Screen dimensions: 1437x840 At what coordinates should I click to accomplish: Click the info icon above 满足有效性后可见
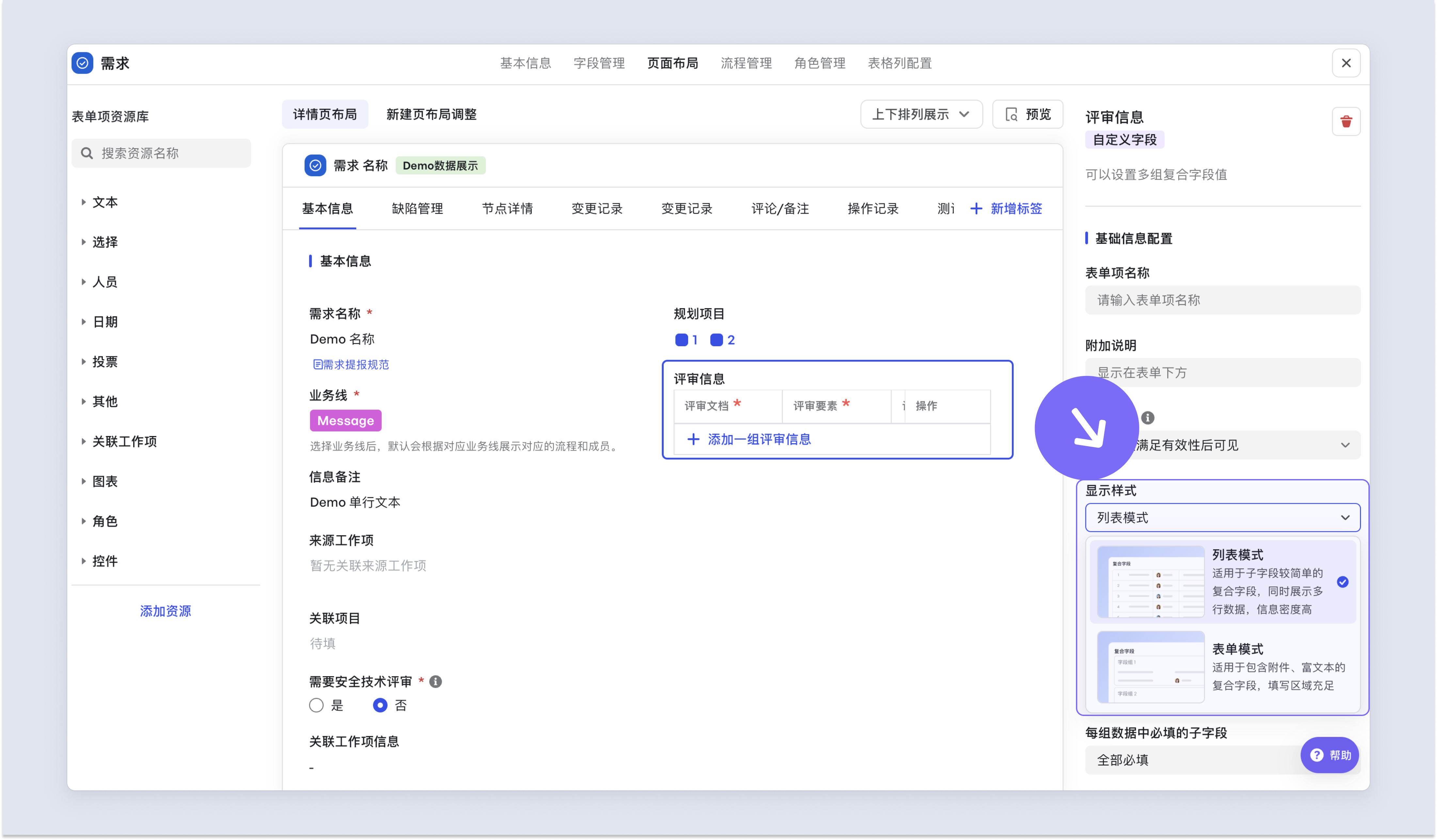coord(1147,418)
